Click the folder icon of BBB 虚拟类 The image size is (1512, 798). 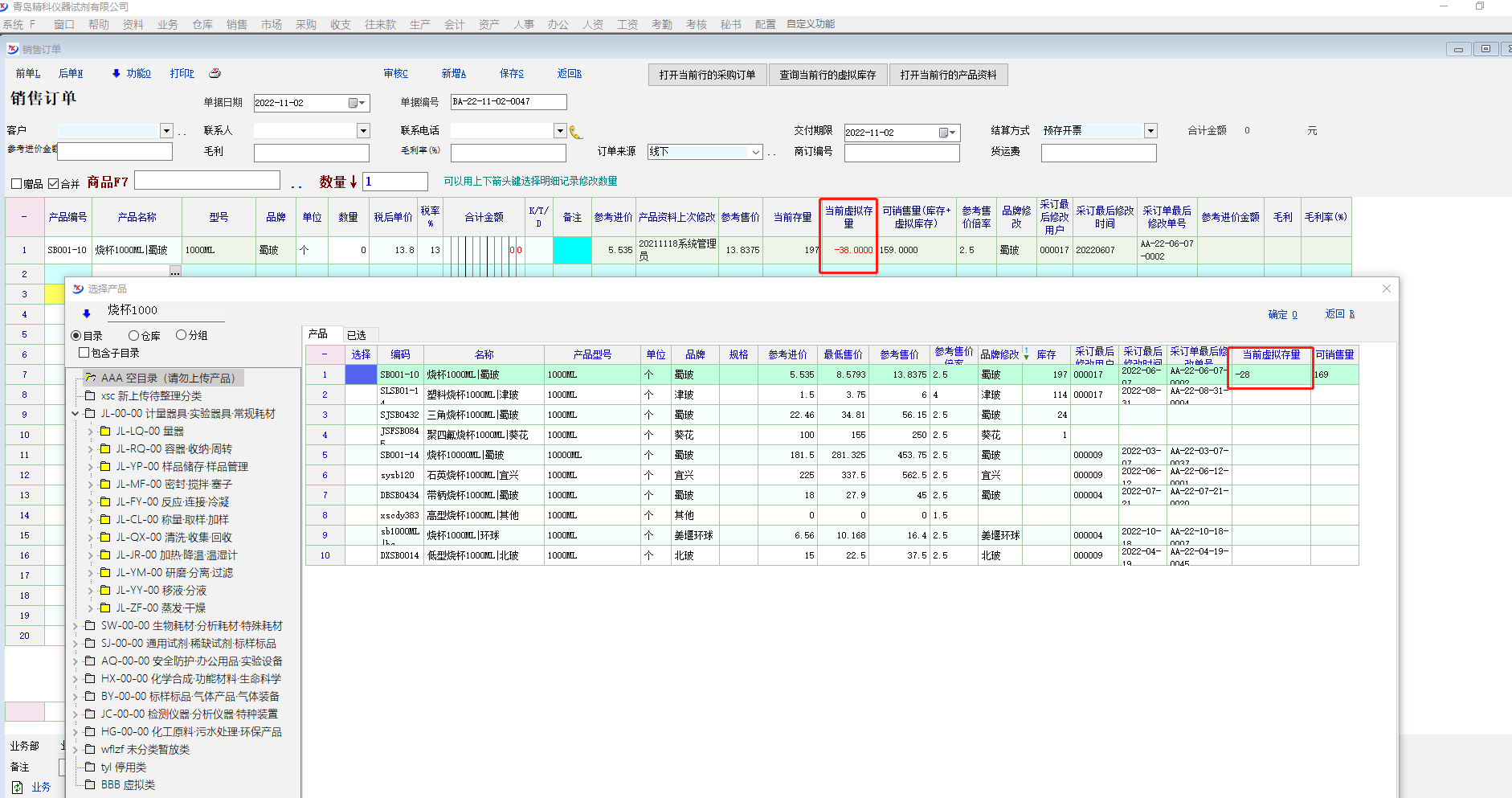(91, 785)
